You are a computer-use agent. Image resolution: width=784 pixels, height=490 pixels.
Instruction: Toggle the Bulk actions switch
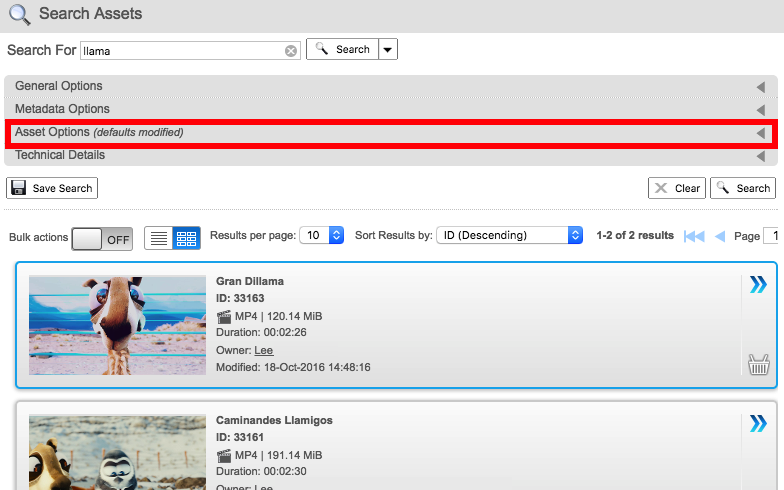pos(102,238)
